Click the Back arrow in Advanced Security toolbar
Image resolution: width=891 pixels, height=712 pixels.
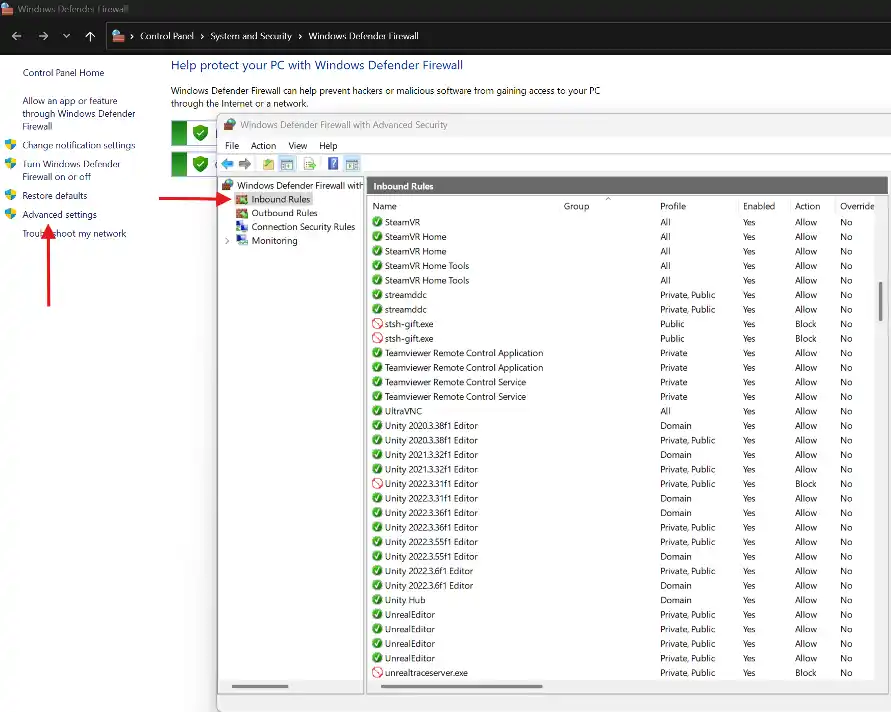point(227,164)
